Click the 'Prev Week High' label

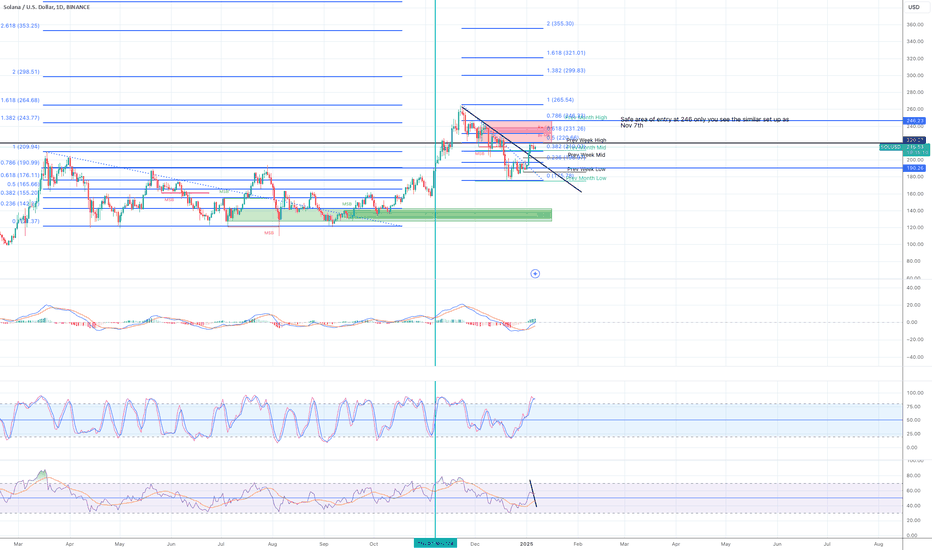tap(586, 141)
